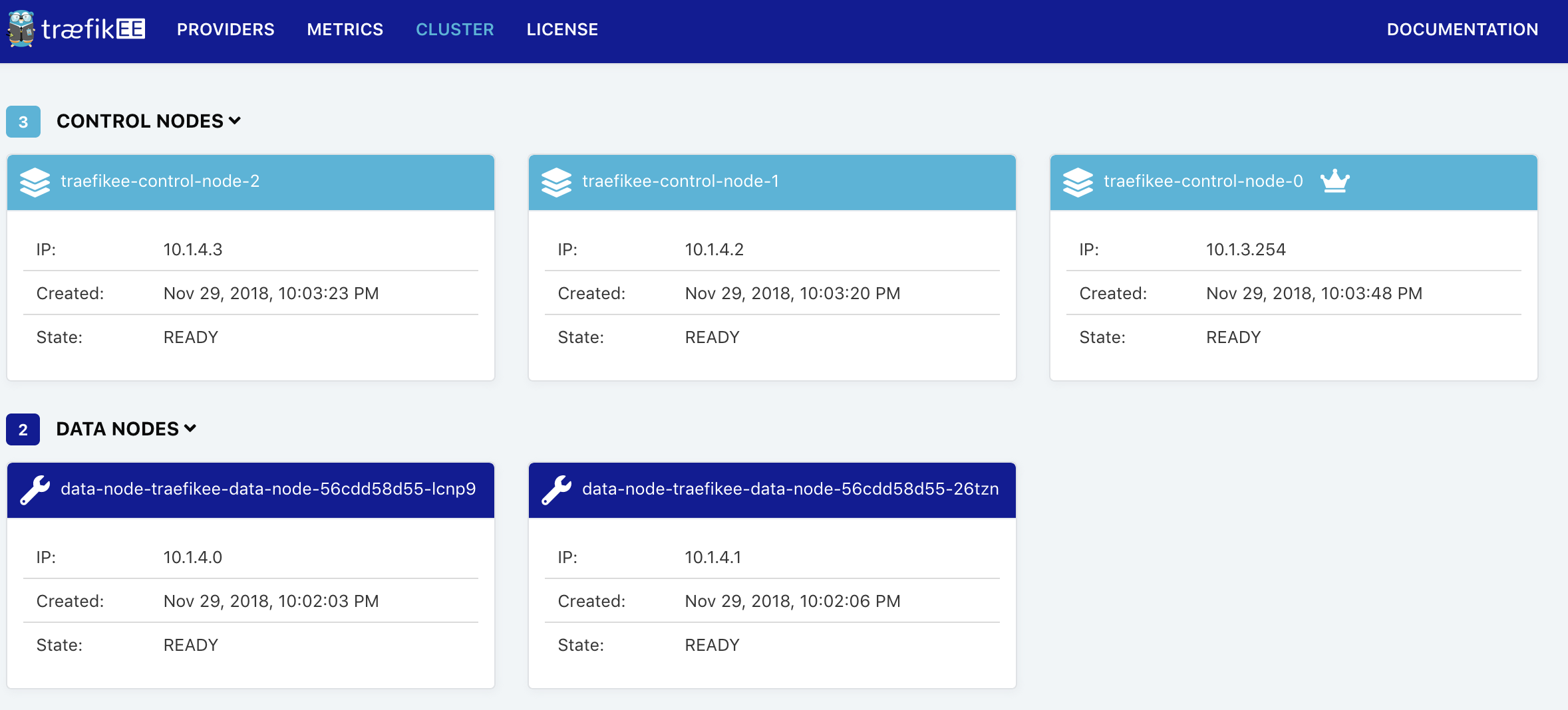Click the wrench icon on data node 26tzn
The width and height of the screenshot is (1568, 710).
(x=556, y=490)
